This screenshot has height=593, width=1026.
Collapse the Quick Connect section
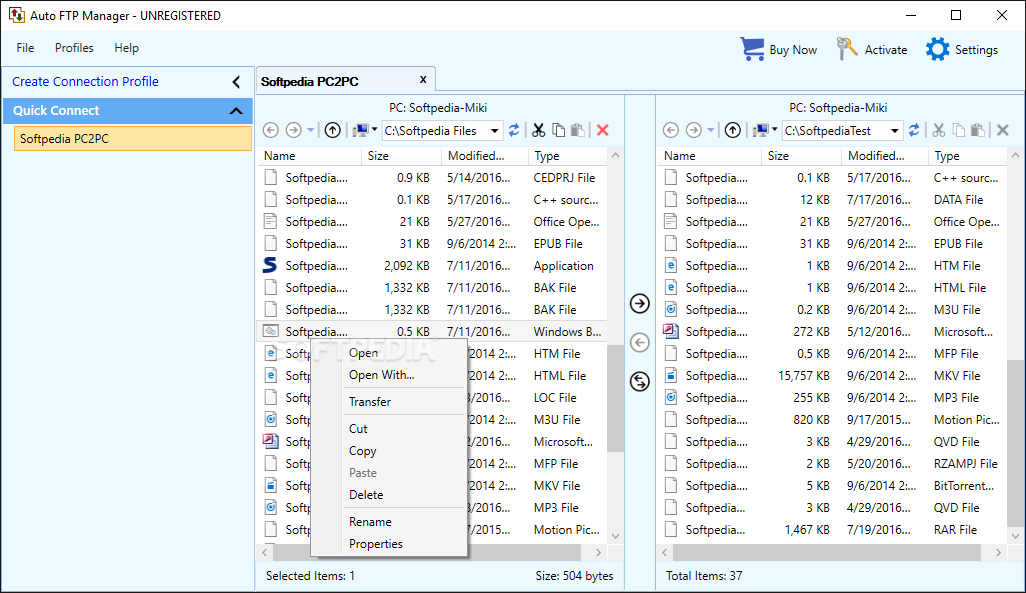click(236, 111)
